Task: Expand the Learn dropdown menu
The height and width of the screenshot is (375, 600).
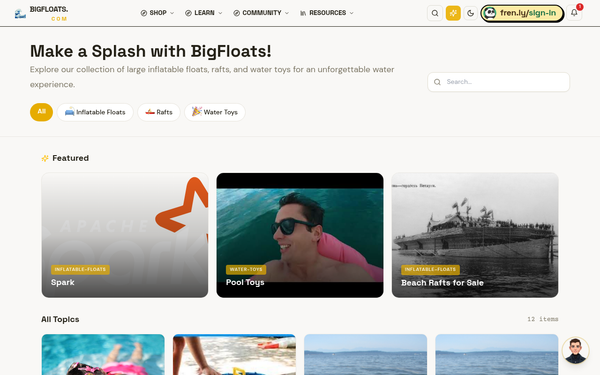Action: tap(204, 13)
